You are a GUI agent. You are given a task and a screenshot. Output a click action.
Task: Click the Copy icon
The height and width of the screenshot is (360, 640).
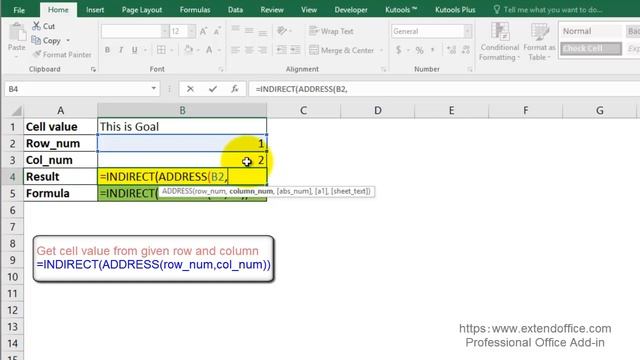36,40
